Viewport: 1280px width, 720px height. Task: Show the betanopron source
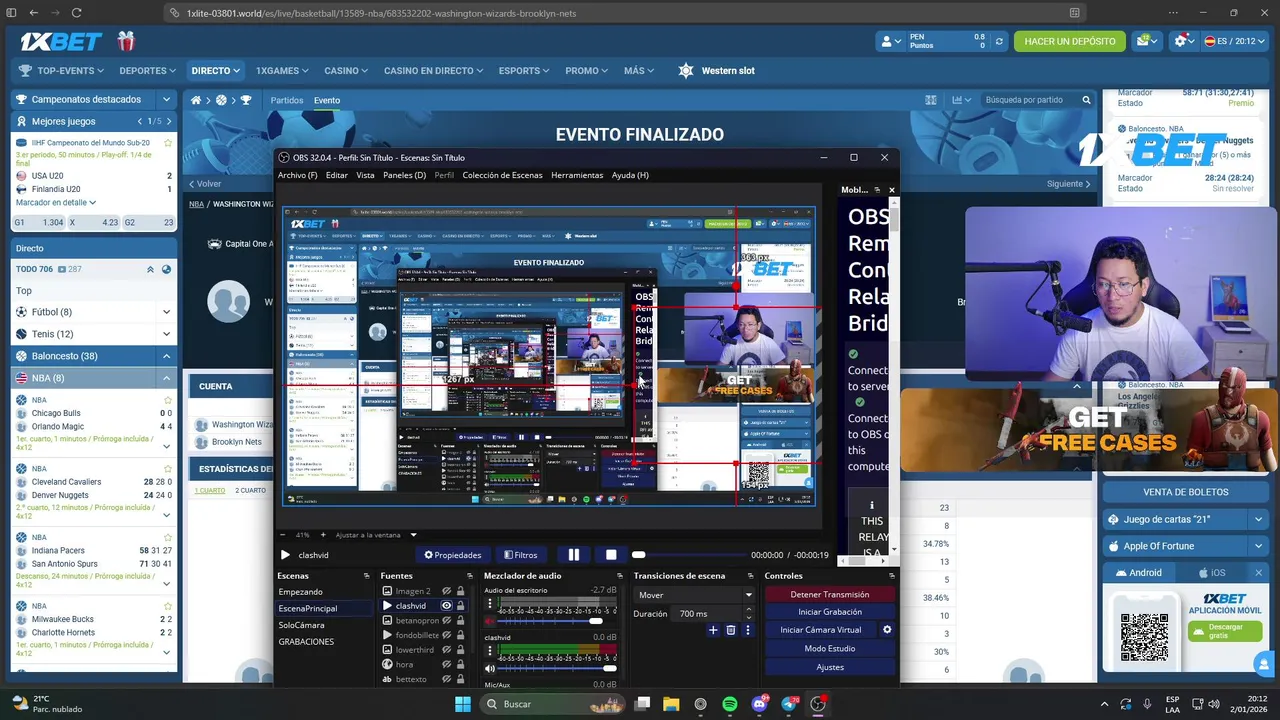point(447,620)
